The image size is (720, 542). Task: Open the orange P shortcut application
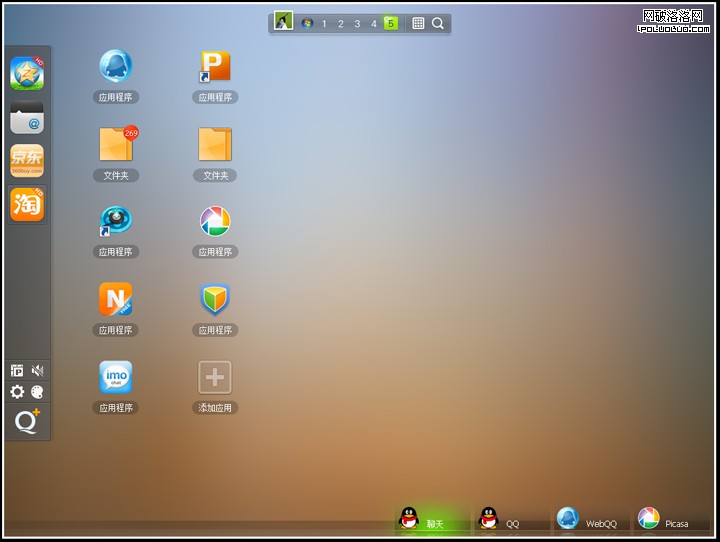215,66
